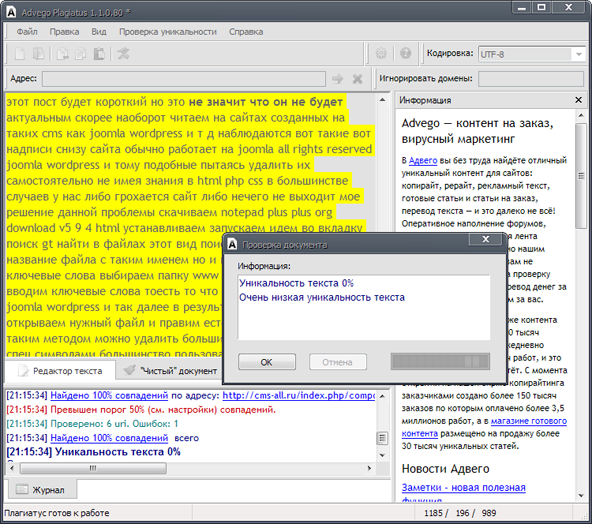Screen dimensions: 592x524
Task: Click the info panel vertical scrollbar thumb
Action: (x=581, y=176)
